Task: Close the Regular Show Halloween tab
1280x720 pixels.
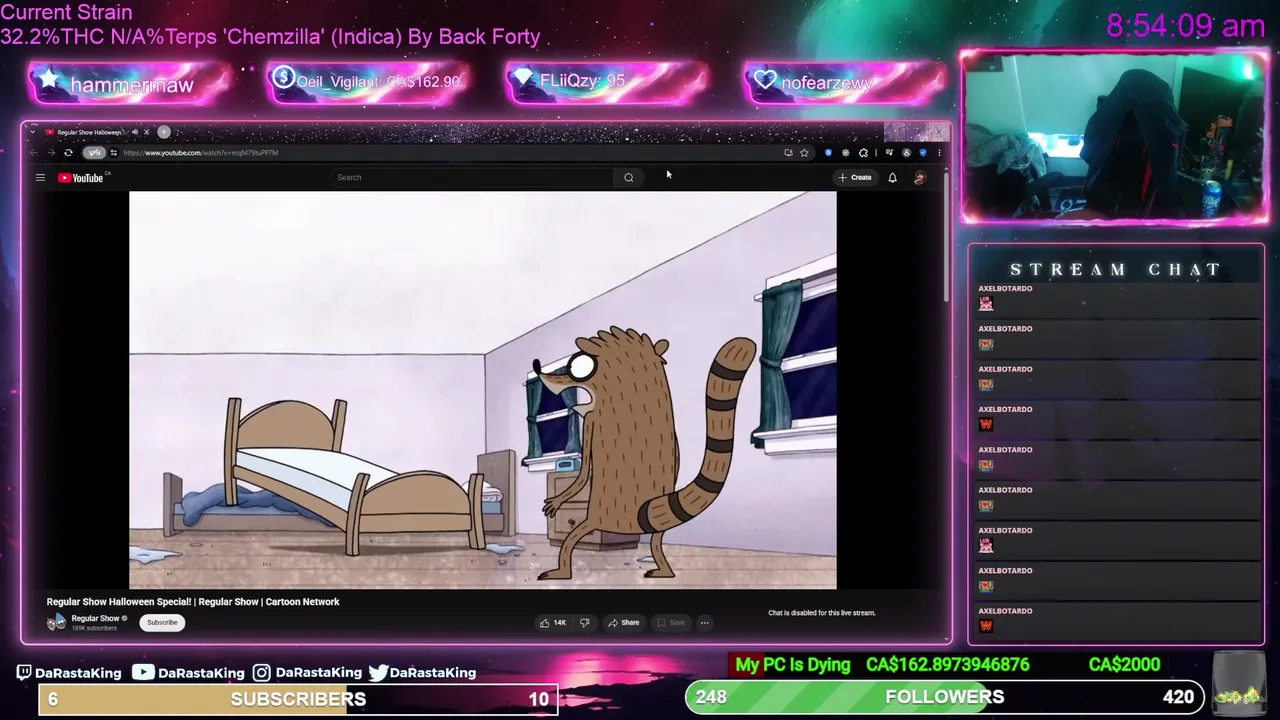Action: [146, 132]
